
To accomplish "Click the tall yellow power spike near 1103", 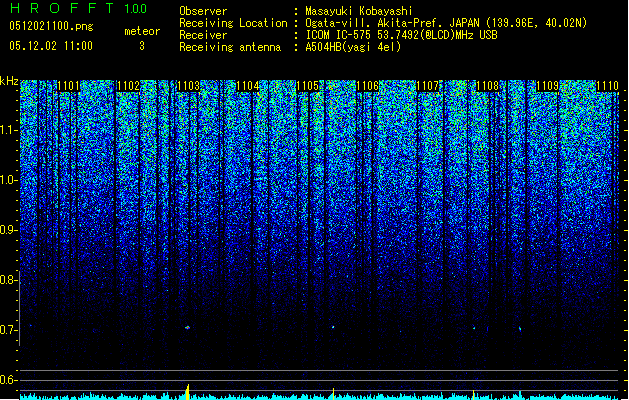I will click(187, 392).
